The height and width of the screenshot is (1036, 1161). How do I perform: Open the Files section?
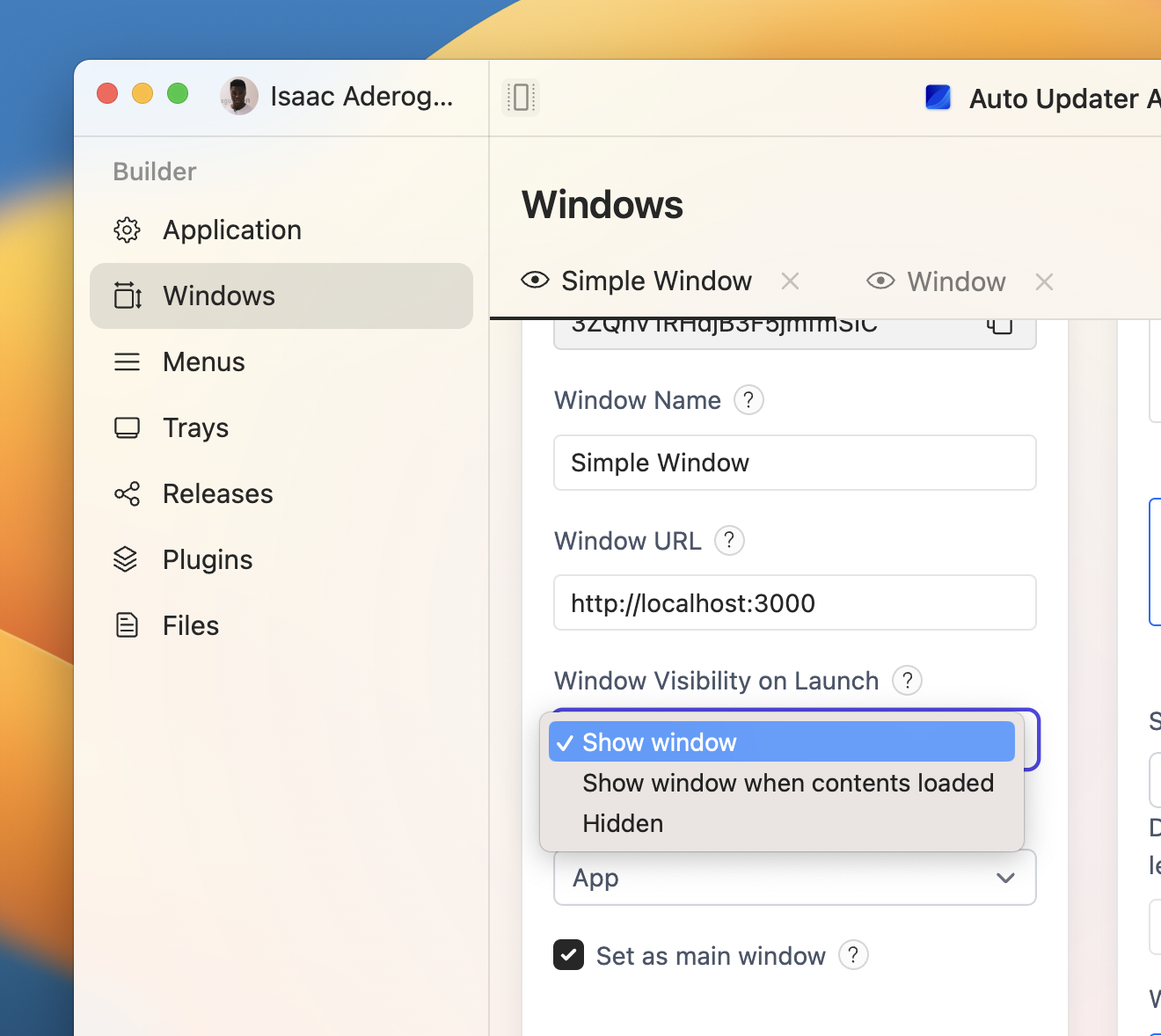(x=190, y=624)
